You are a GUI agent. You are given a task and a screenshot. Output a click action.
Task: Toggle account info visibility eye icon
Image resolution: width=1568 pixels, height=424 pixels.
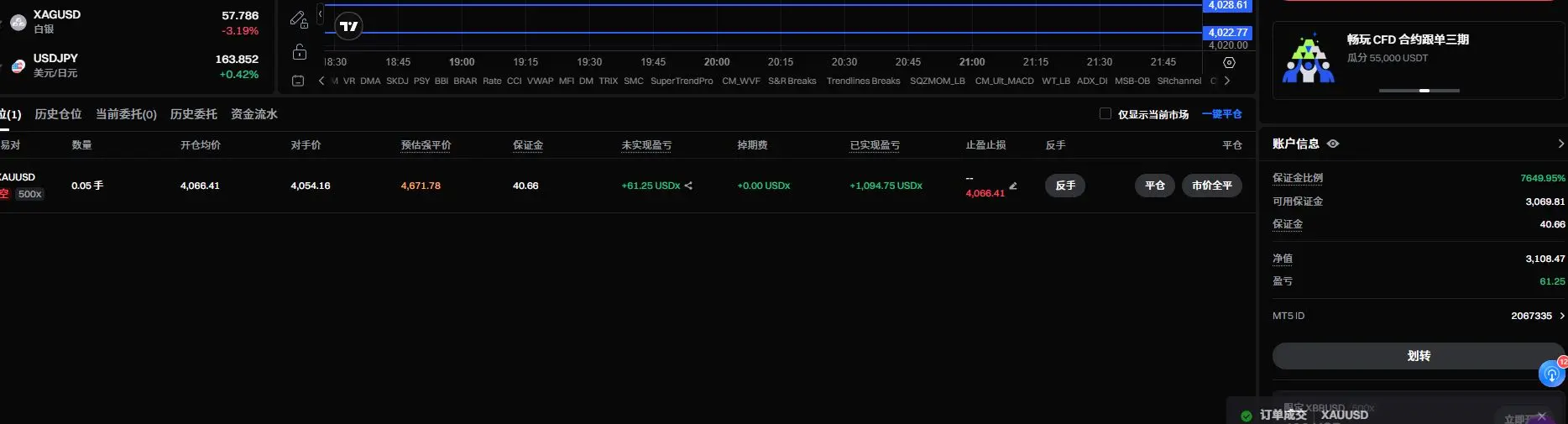pos(1333,144)
